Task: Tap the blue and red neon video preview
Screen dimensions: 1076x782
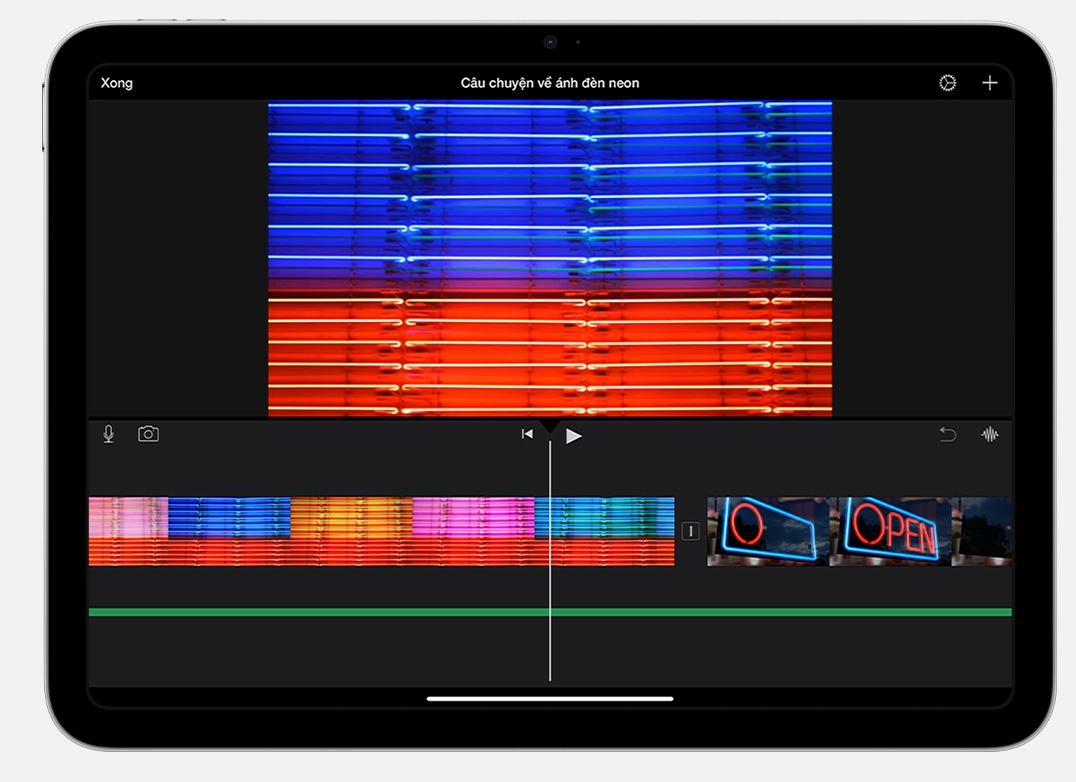Action: [x=549, y=257]
